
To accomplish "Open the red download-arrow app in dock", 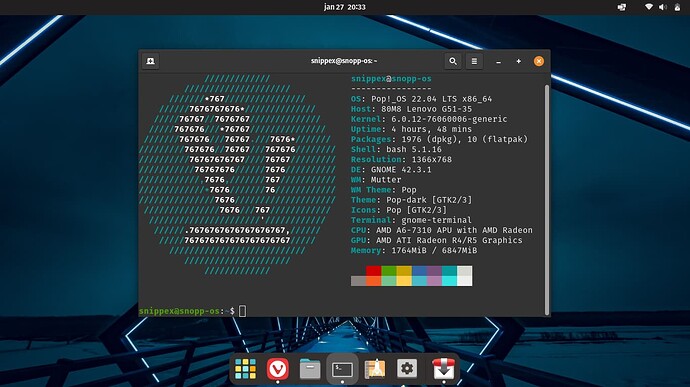I will pos(443,369).
